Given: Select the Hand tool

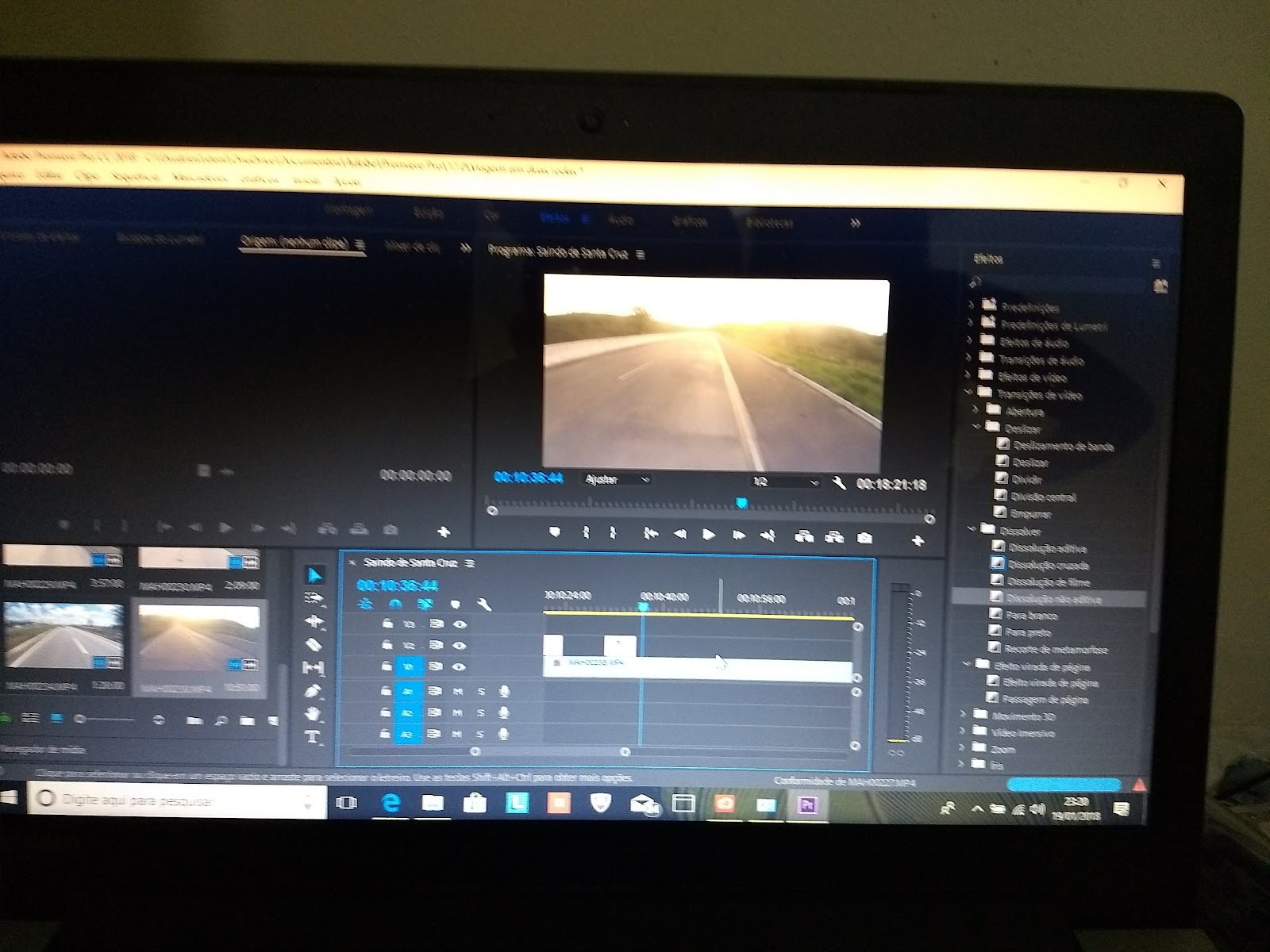Looking at the screenshot, I should (x=314, y=714).
